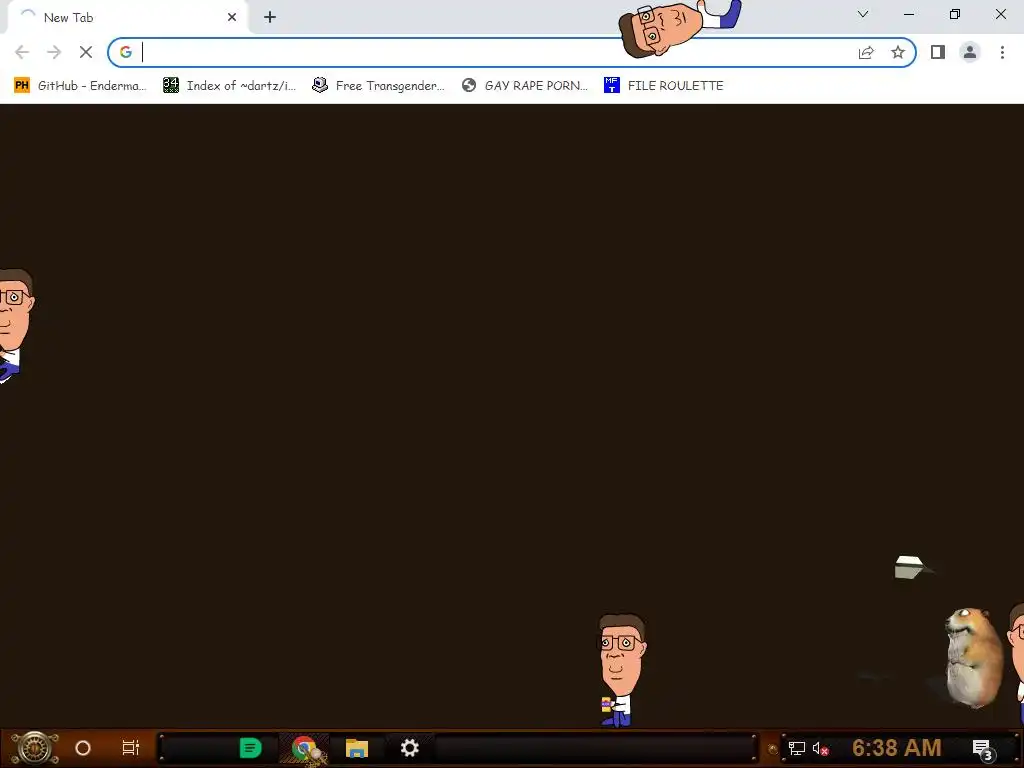
Task: Click the 6:38 AM clock
Action: tap(897, 748)
